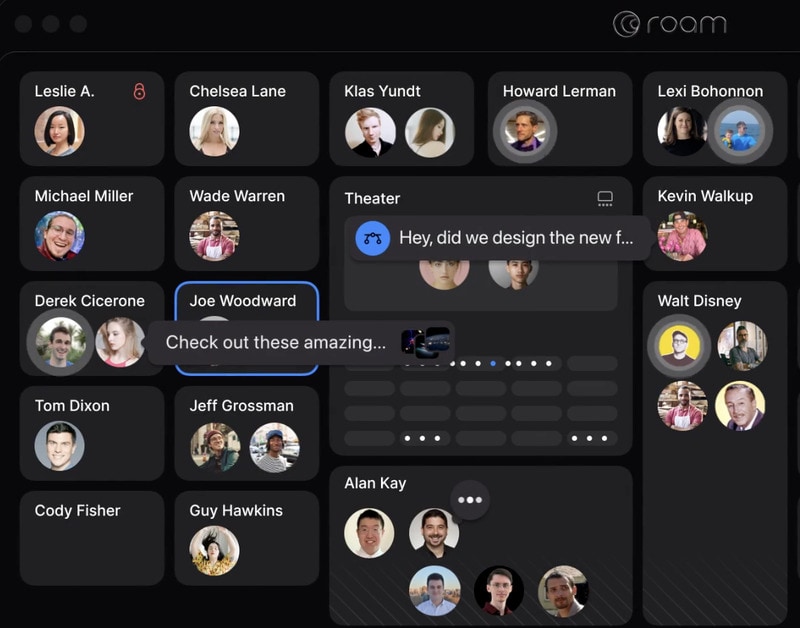This screenshot has width=800, height=628.
Task: Select the Joe Woodward room
Action: click(x=246, y=300)
